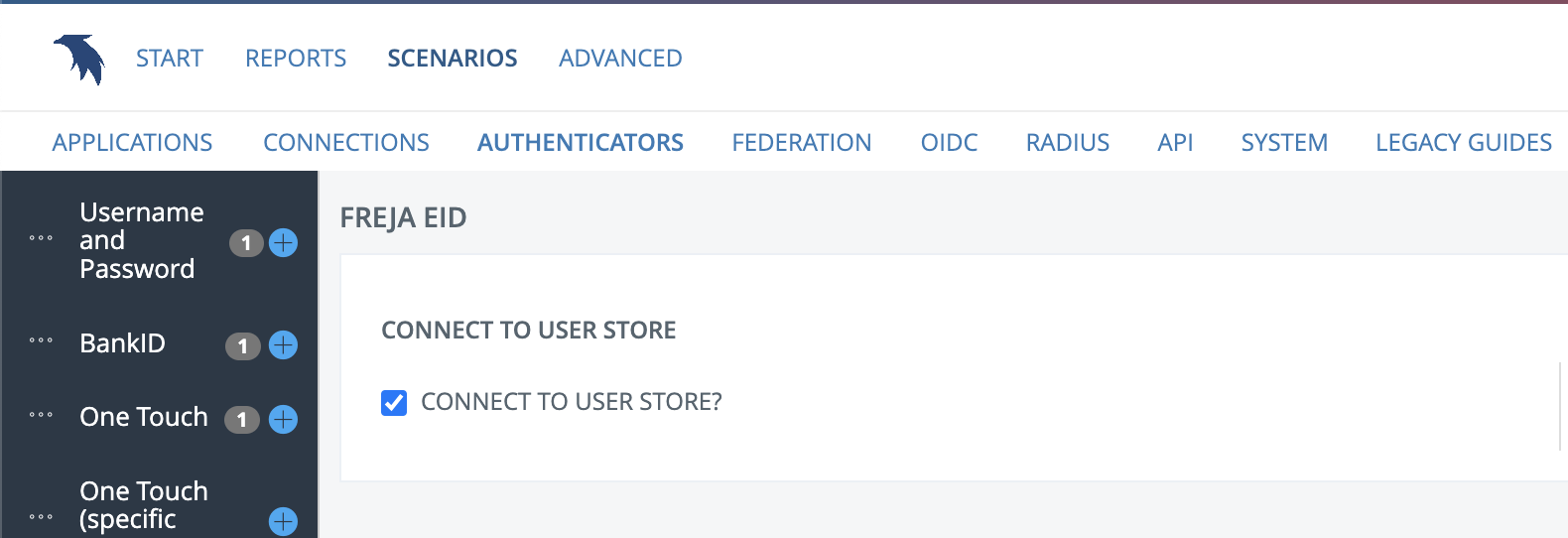The height and width of the screenshot is (538, 1568).
Task: Open the REPORTS menu
Action: point(296,59)
